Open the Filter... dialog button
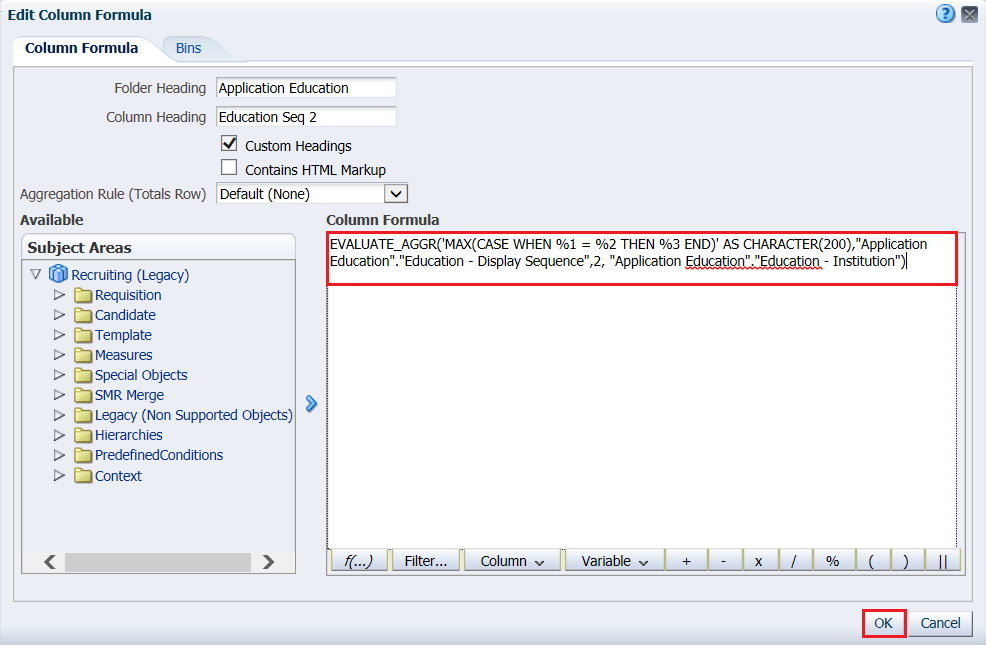The height and width of the screenshot is (645, 986). tap(426, 561)
